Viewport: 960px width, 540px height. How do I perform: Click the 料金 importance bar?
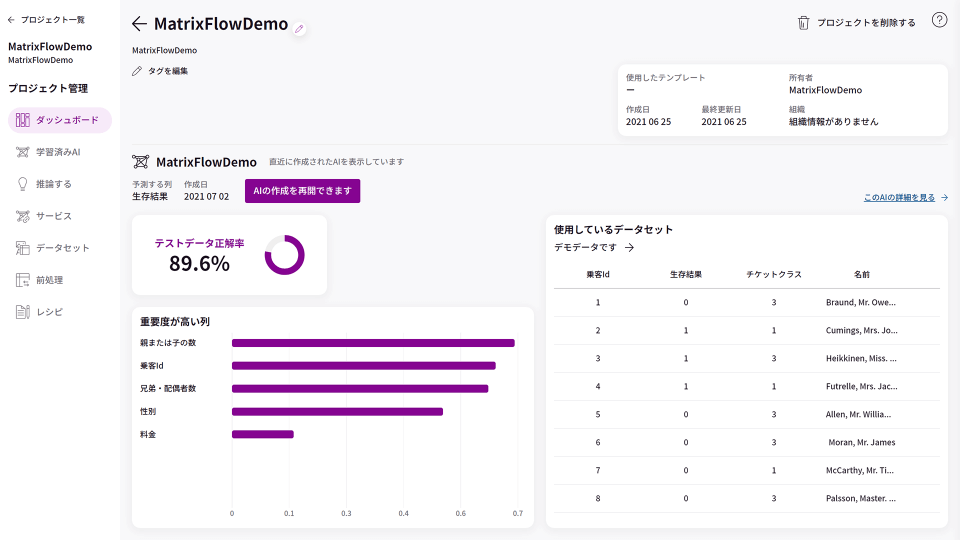tap(263, 434)
